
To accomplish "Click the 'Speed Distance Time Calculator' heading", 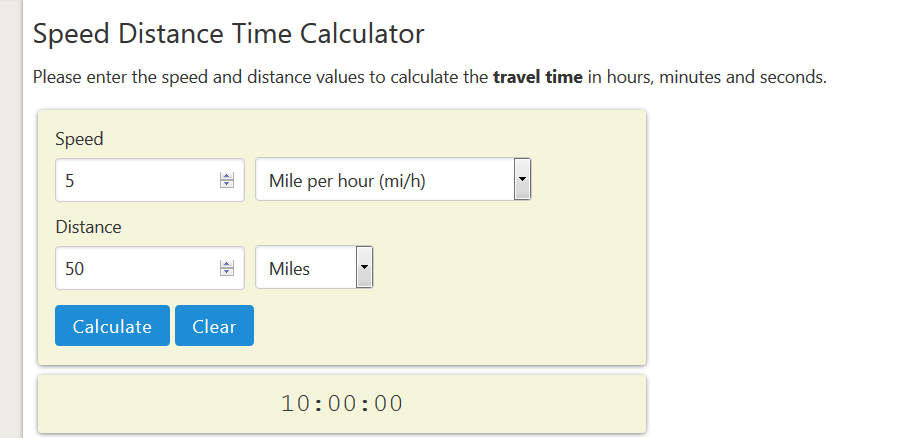I will (229, 33).
